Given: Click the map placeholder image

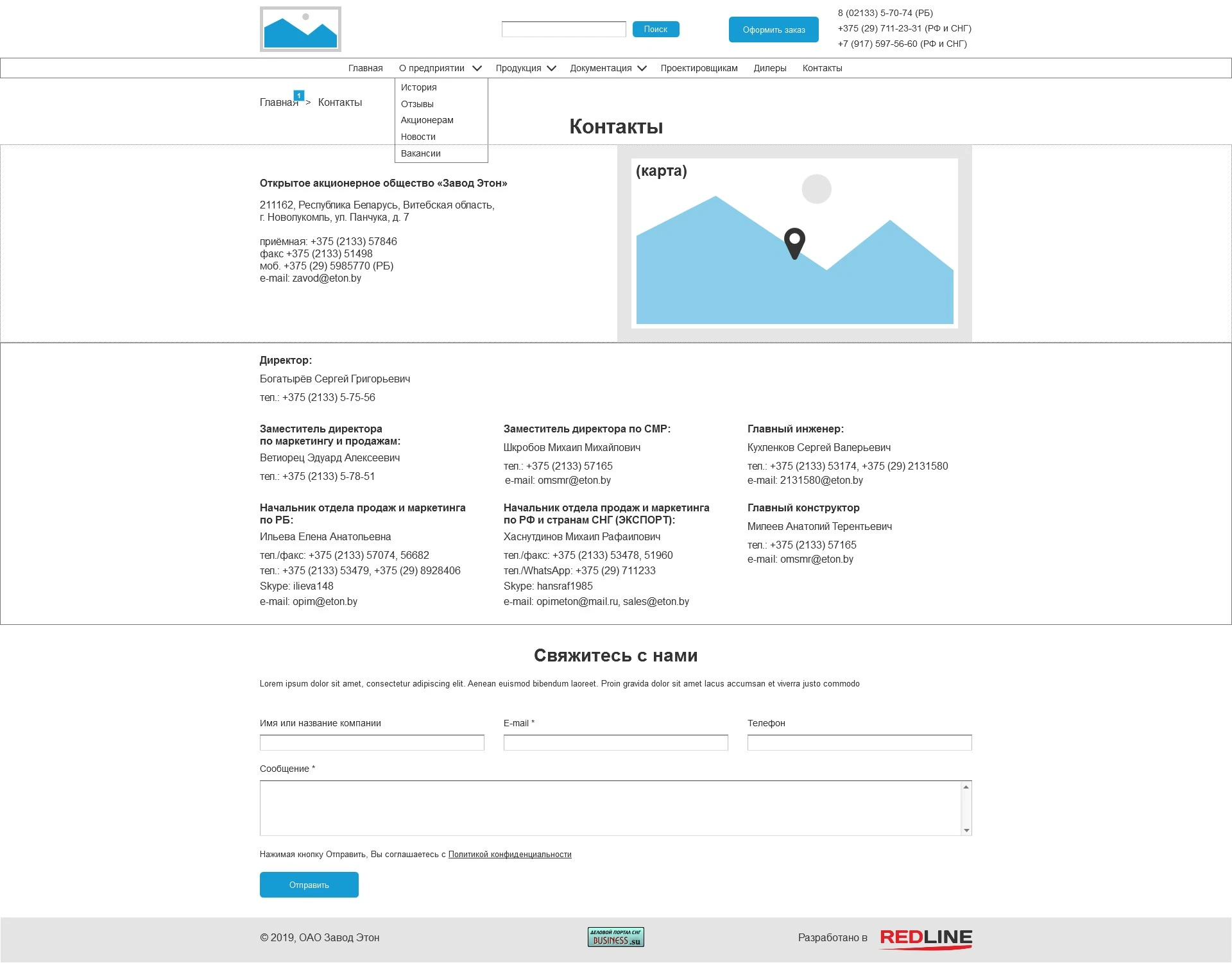Looking at the screenshot, I should pos(794,243).
